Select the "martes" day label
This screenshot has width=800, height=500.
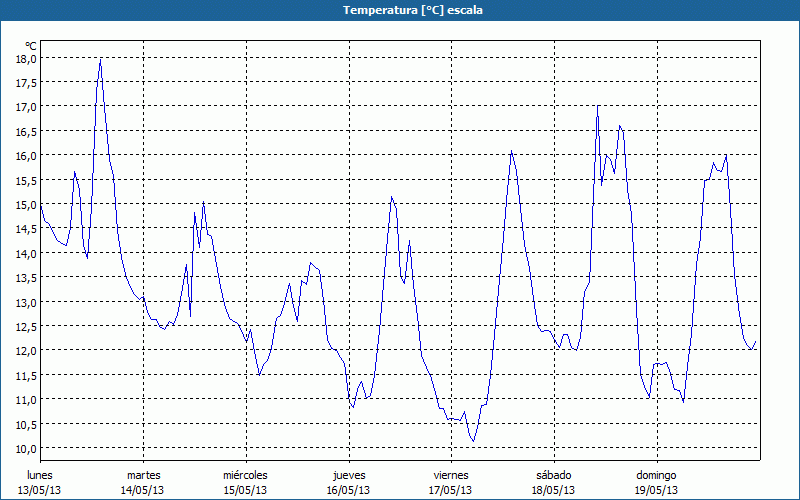tap(143, 475)
